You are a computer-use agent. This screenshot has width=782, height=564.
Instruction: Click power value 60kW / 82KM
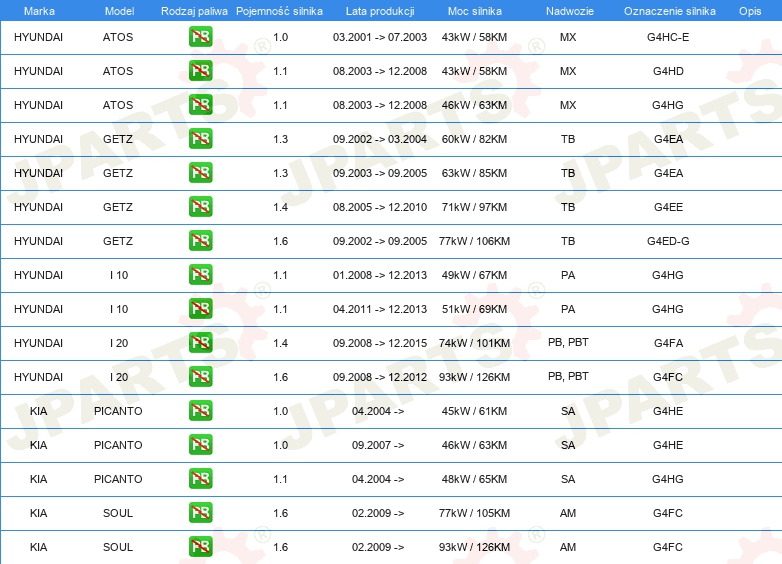tap(474, 139)
